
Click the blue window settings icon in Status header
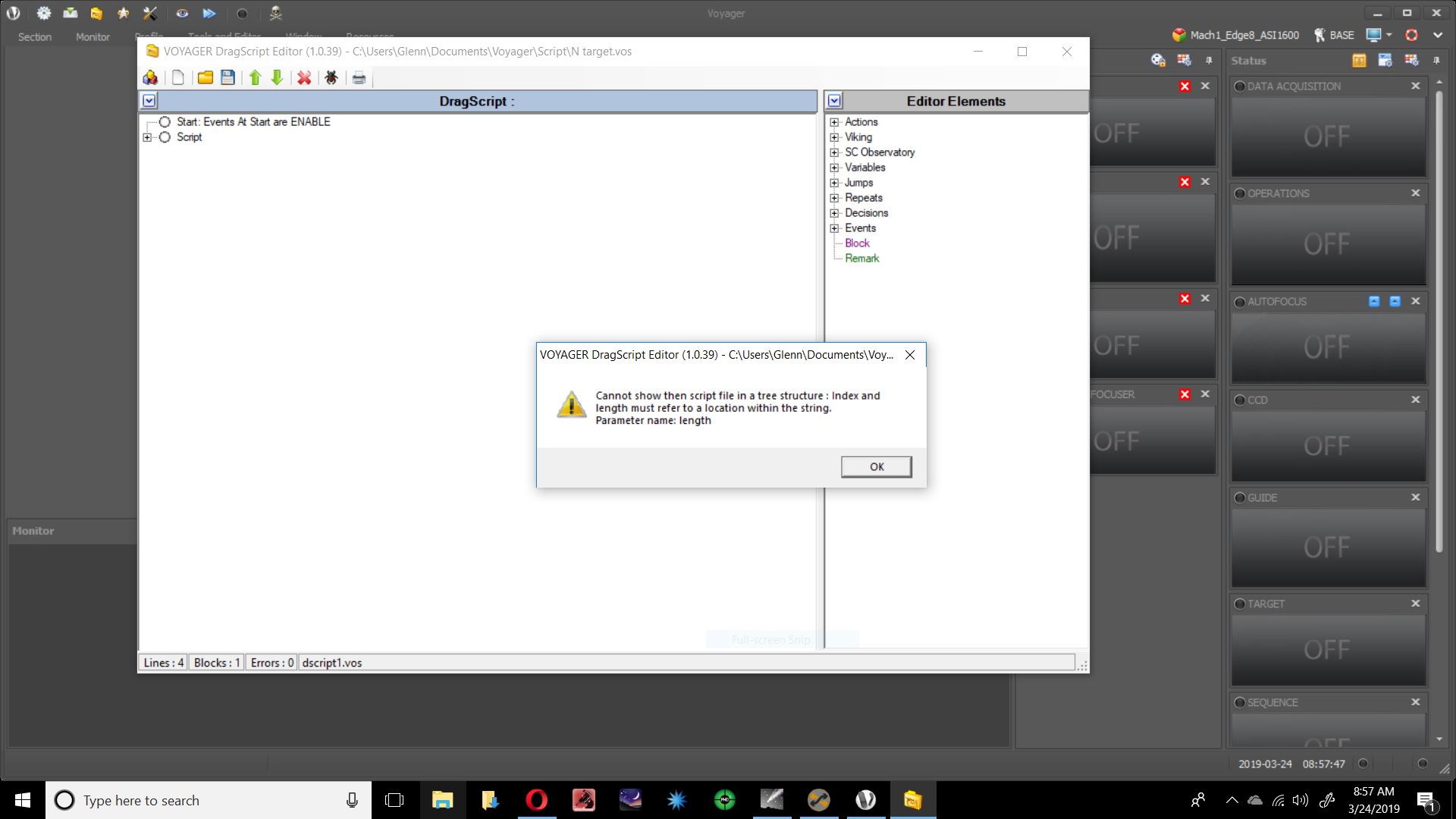coord(1385,61)
